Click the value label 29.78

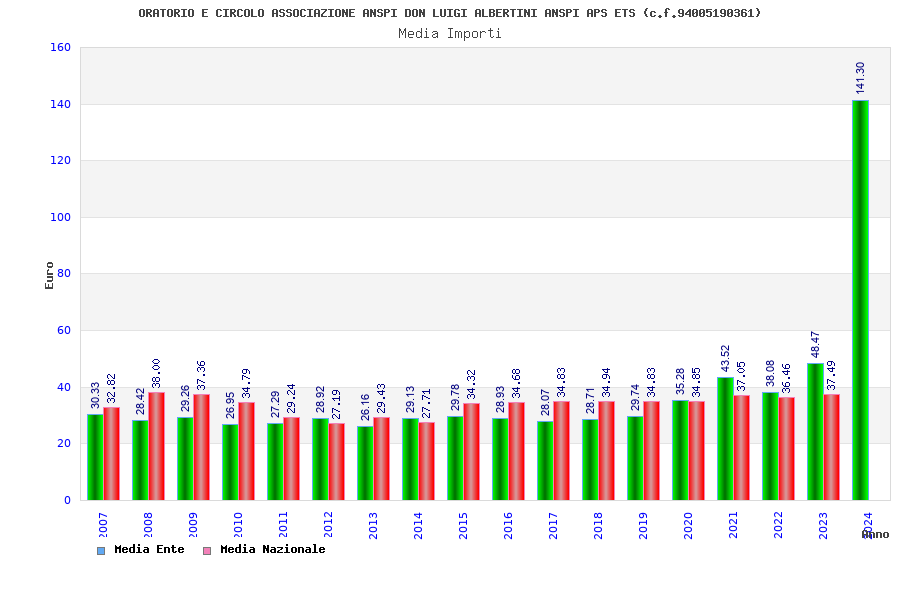point(455,397)
